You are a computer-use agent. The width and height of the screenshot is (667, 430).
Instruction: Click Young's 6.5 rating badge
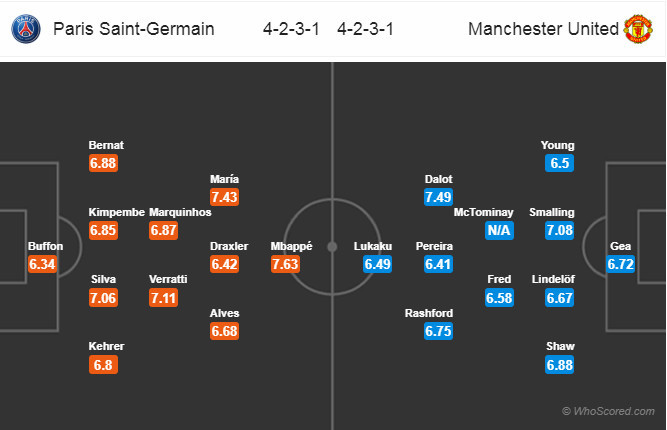pyautogui.click(x=560, y=163)
